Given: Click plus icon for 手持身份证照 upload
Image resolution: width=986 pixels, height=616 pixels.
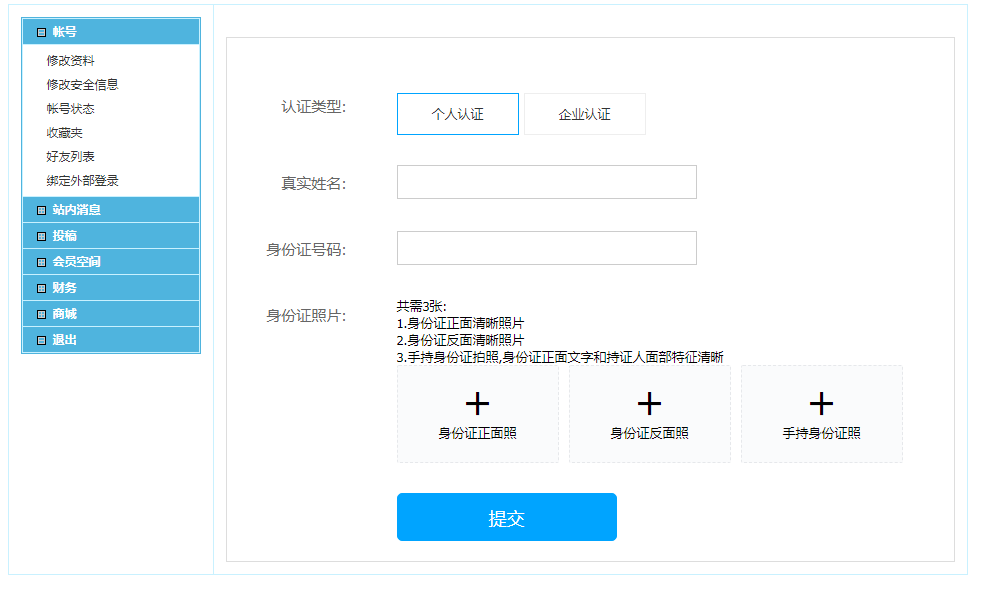Looking at the screenshot, I should pyautogui.click(x=822, y=403).
